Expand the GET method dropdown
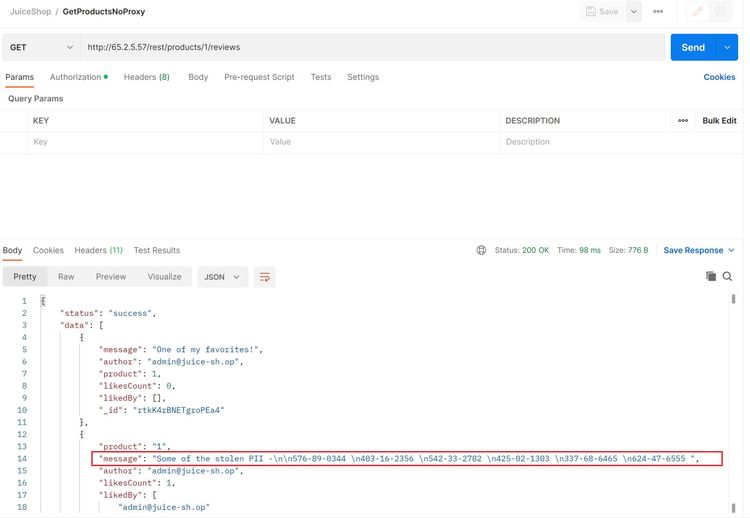Image resolution: width=750 pixels, height=518 pixels. [41, 47]
